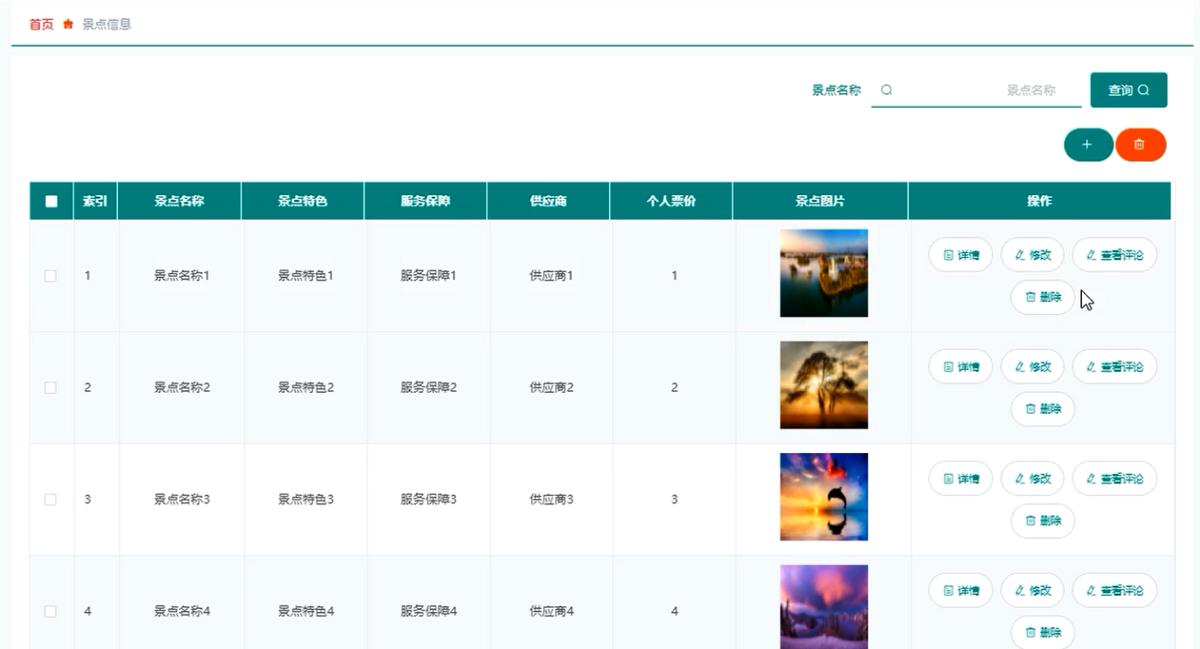The width and height of the screenshot is (1200, 649).
Task: Click the pencil icon on row 1's 修改 button
Action: coord(1019,255)
